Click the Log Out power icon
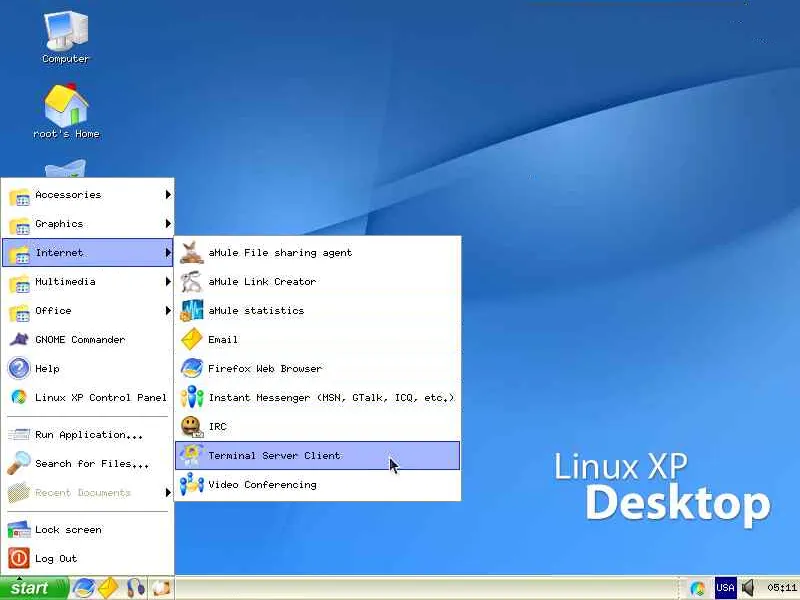 (19, 558)
